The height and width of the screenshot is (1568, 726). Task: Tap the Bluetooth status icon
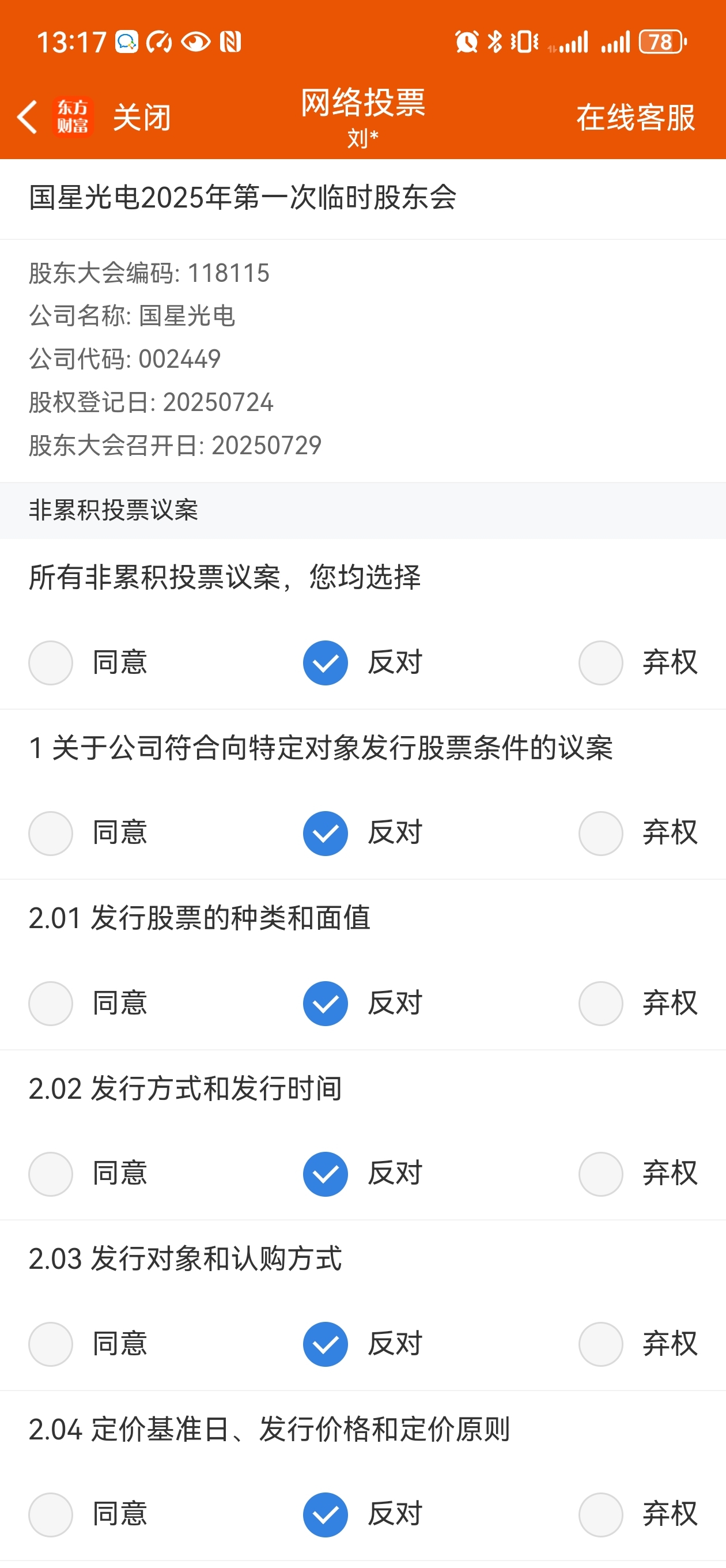[495, 42]
